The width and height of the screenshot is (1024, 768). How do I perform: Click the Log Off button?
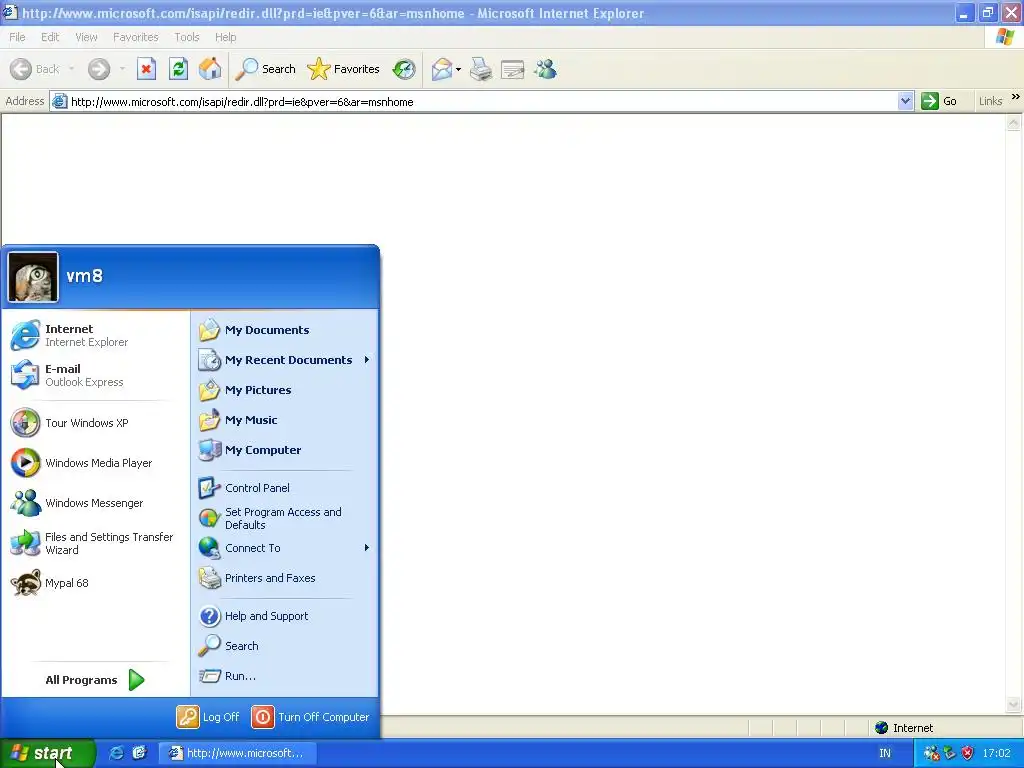208,717
